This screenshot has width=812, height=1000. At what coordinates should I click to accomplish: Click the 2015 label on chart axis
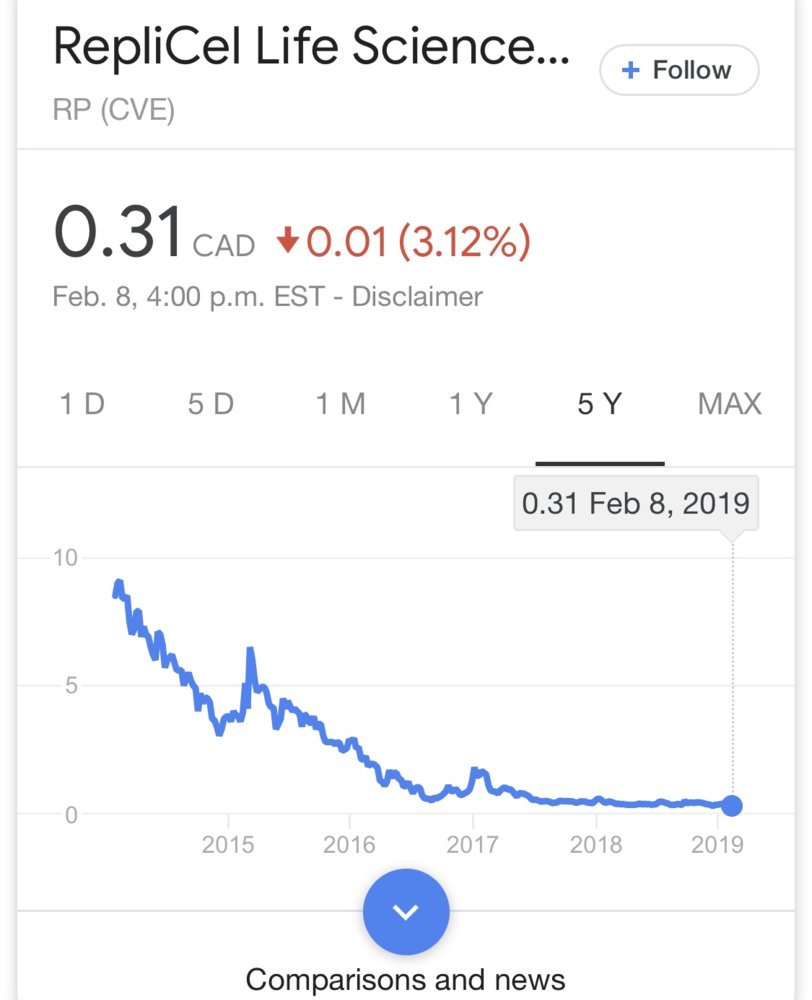coord(228,844)
